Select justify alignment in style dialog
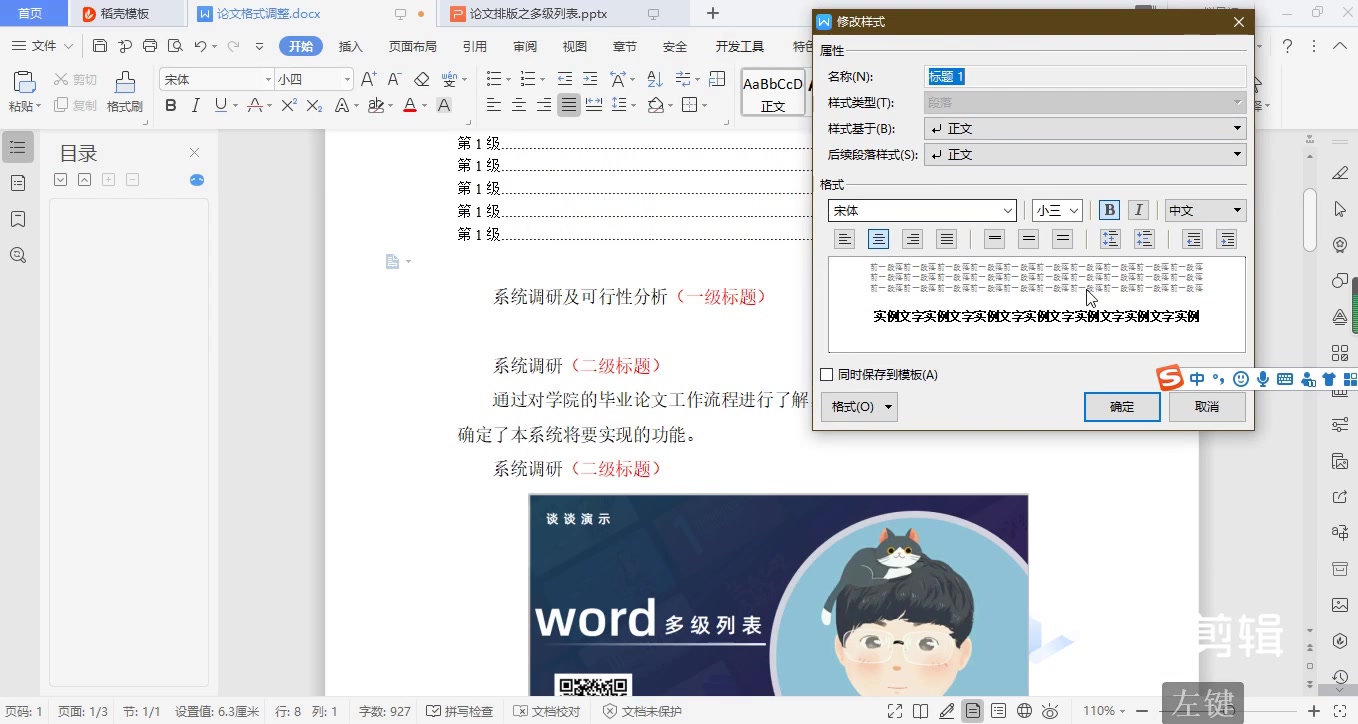The image size is (1358, 724). pyautogui.click(x=946, y=239)
